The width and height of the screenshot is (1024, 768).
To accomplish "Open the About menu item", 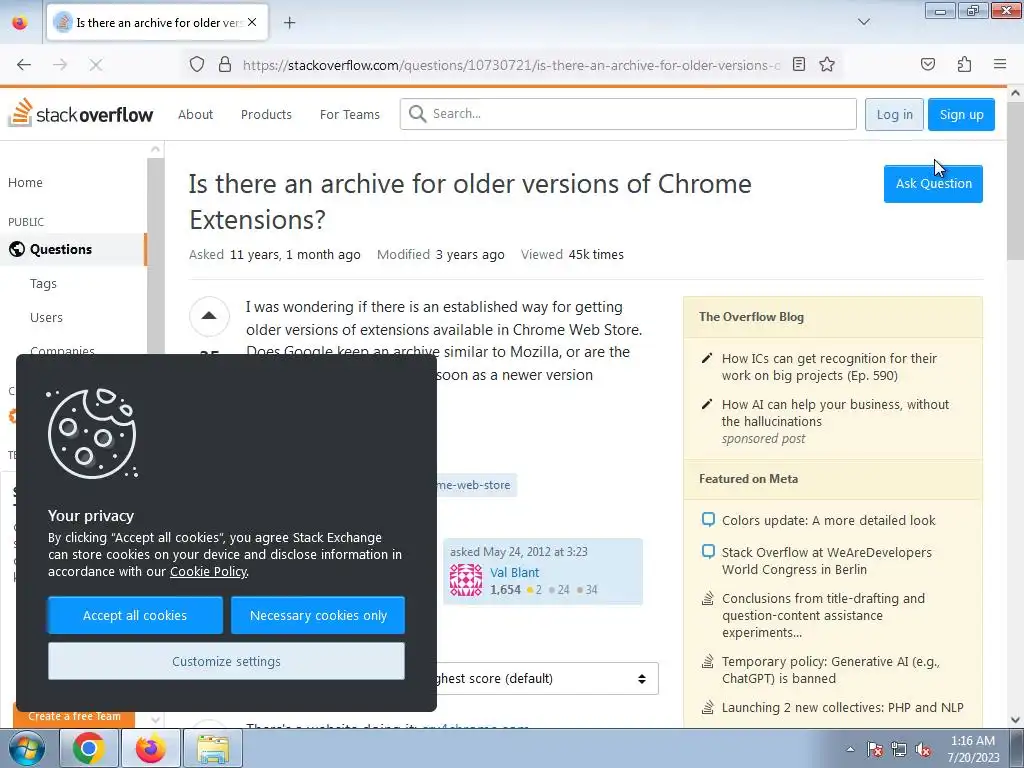I will pos(195,114).
